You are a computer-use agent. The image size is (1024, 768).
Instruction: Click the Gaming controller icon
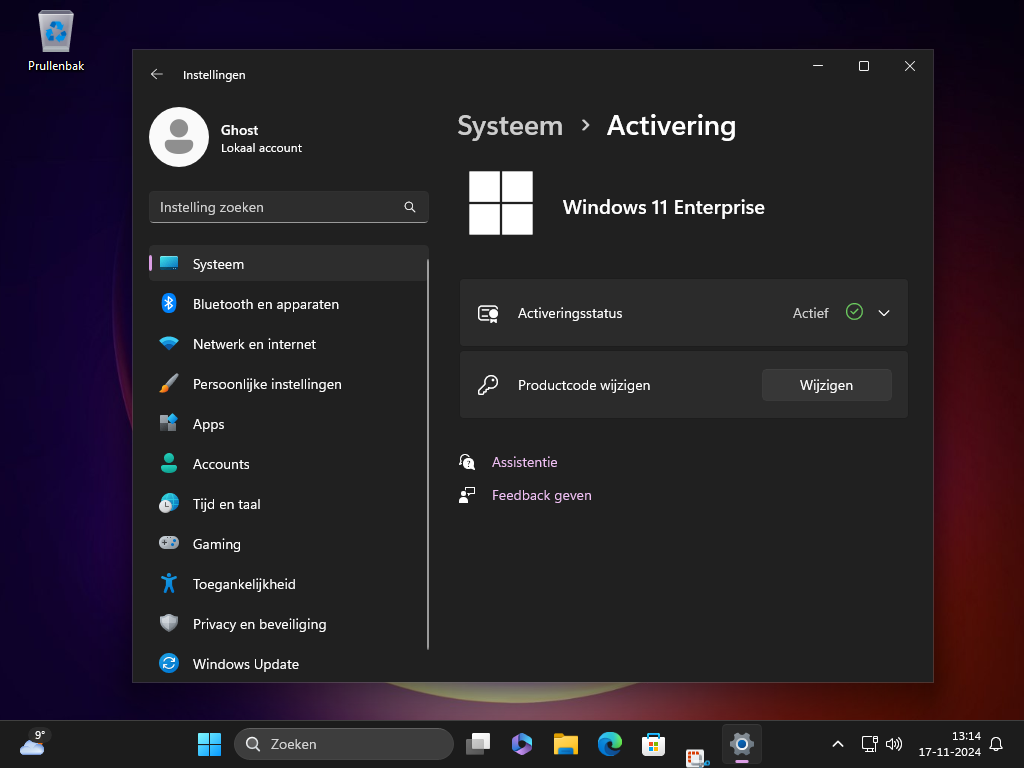coord(169,543)
